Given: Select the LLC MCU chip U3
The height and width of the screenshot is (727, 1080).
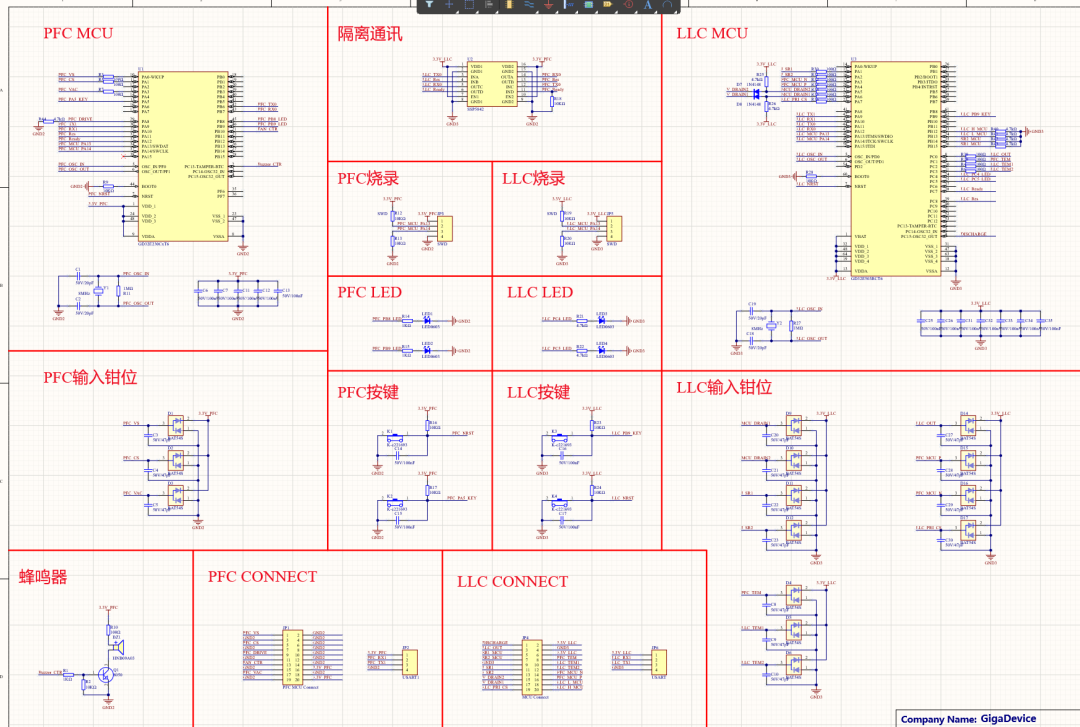Looking at the screenshot, I should 894,165.
